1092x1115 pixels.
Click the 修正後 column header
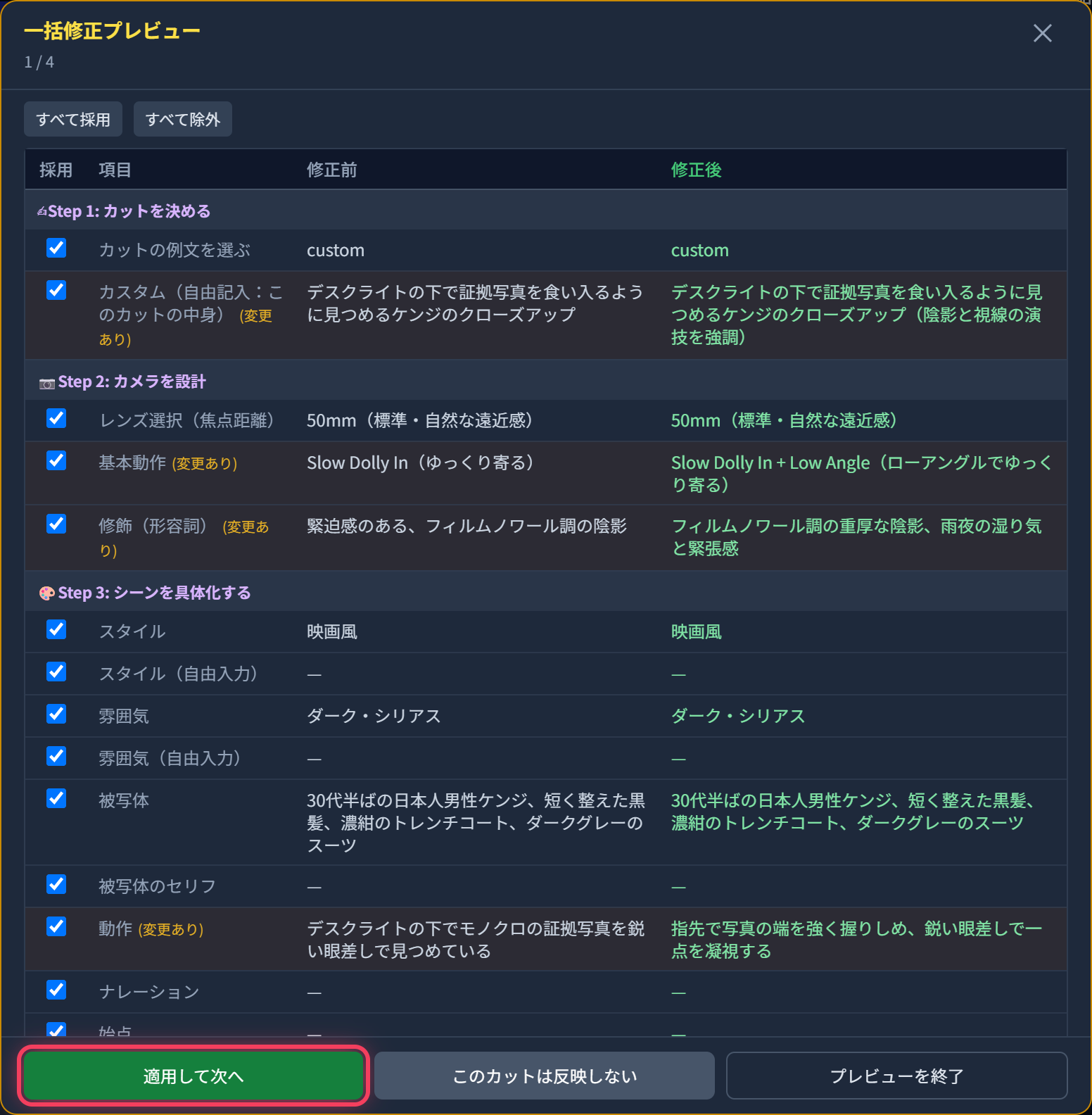tap(697, 170)
